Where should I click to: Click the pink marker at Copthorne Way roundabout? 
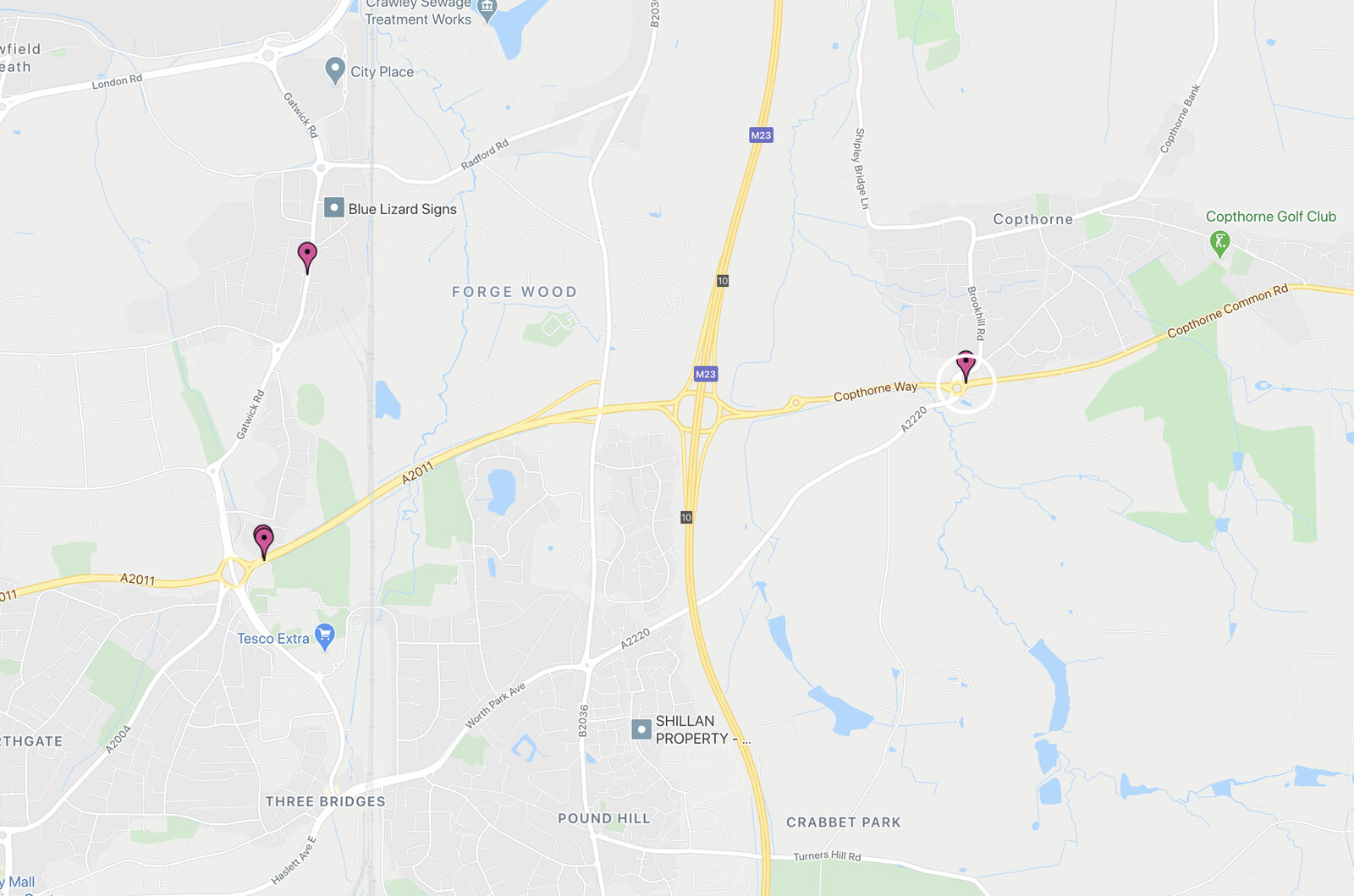pyautogui.click(x=966, y=367)
